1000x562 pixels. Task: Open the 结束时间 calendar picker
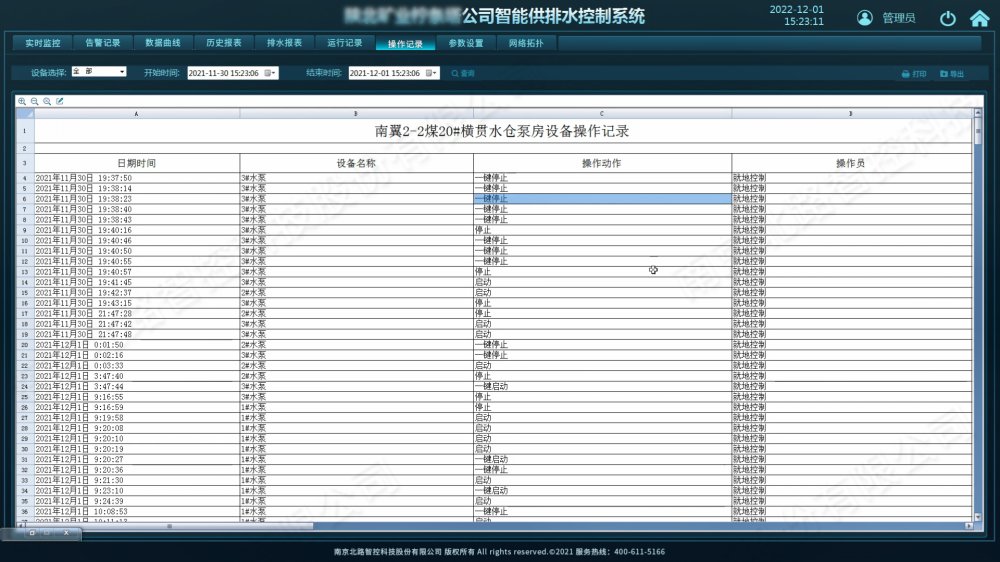pyautogui.click(x=432, y=73)
